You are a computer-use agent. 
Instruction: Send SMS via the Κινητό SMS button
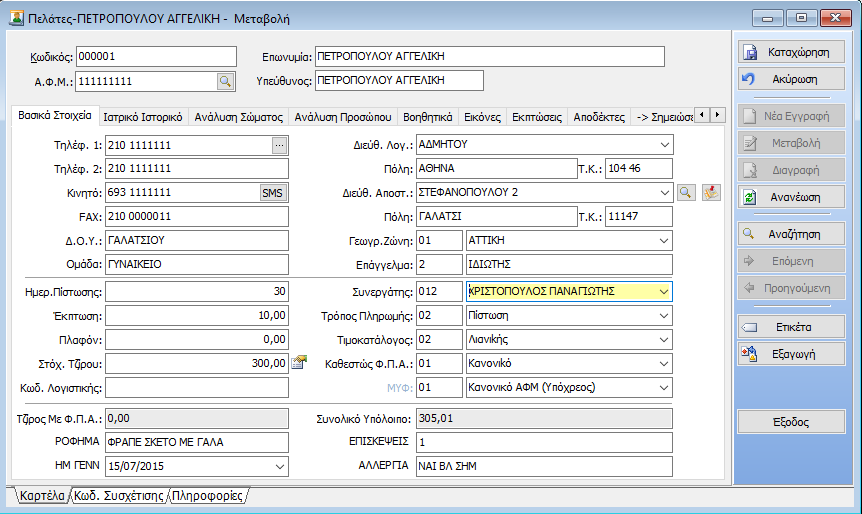[x=273, y=193]
